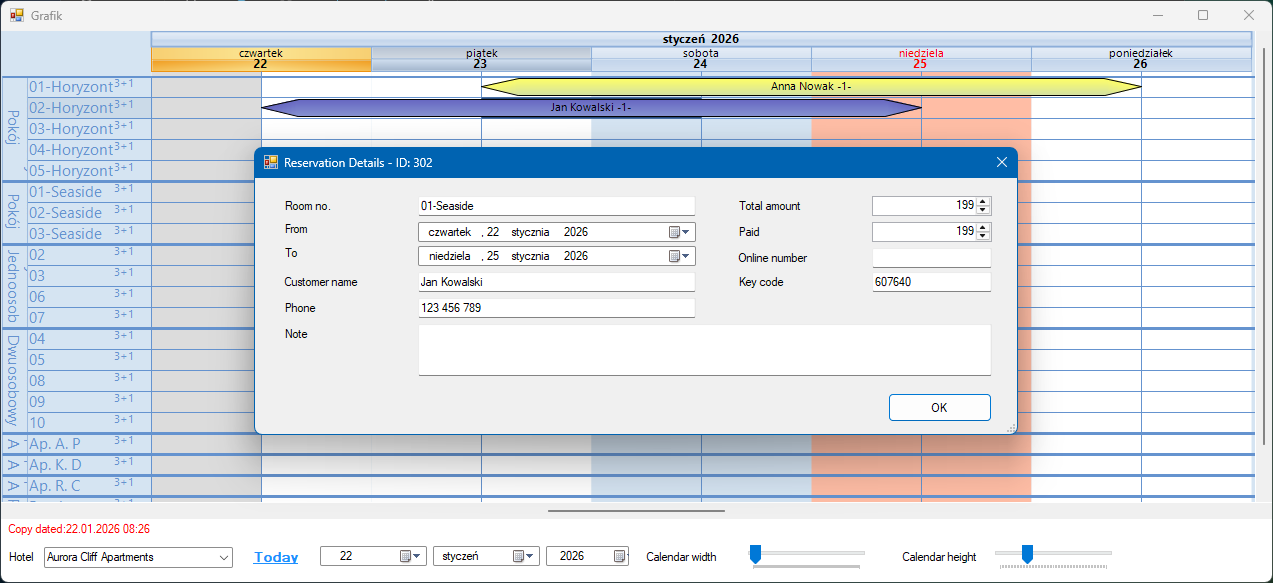Click calendar icon in bottom year picker
Viewport: 1273px width, 583px height.
[620, 557]
